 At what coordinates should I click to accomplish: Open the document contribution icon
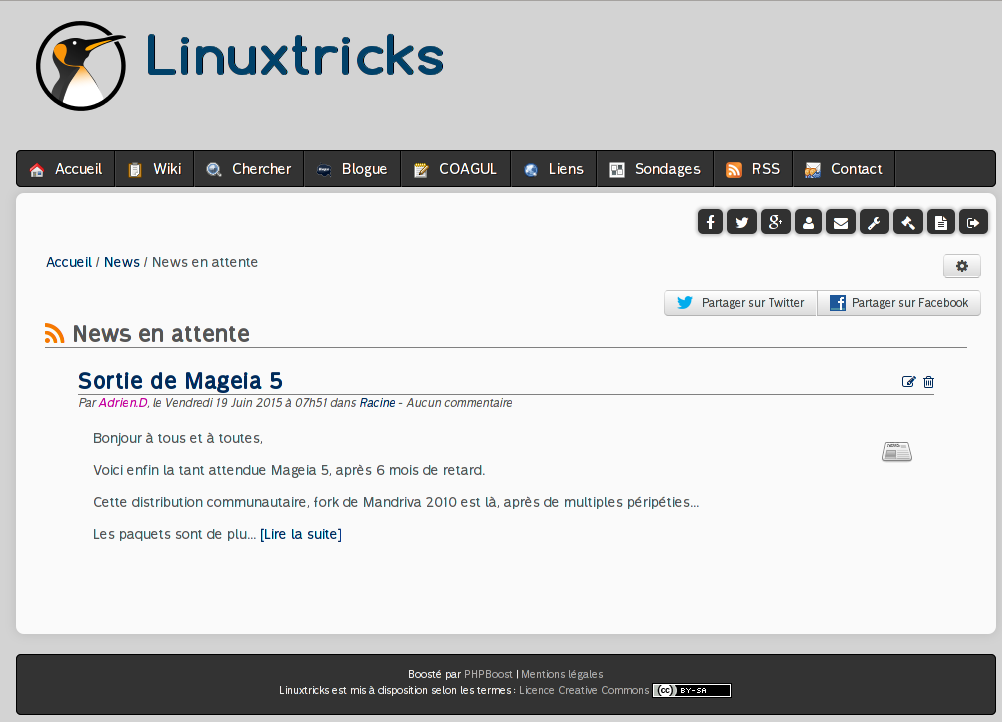(941, 222)
